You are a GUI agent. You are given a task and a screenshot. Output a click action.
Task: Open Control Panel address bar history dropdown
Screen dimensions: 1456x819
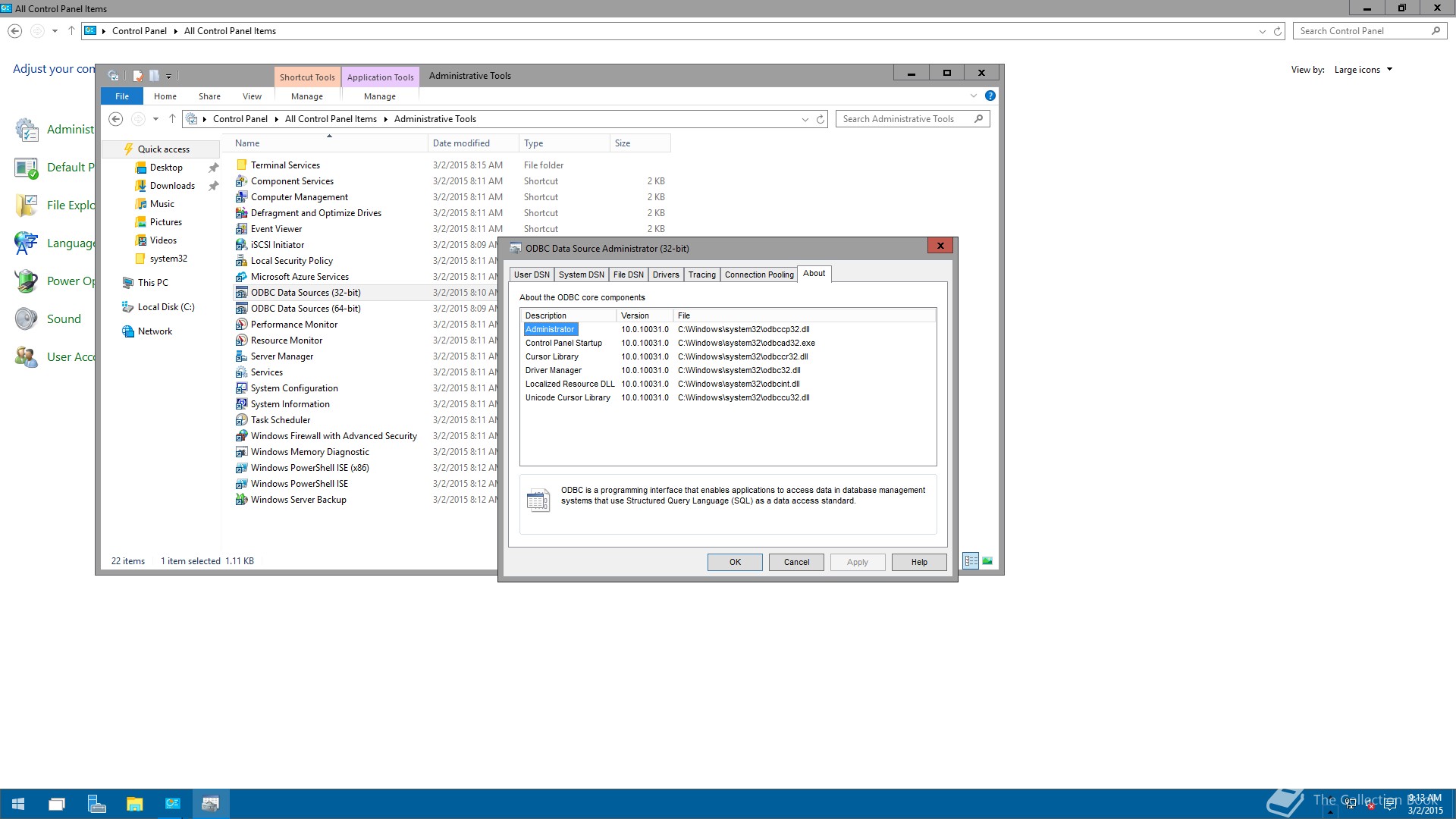tap(1262, 32)
